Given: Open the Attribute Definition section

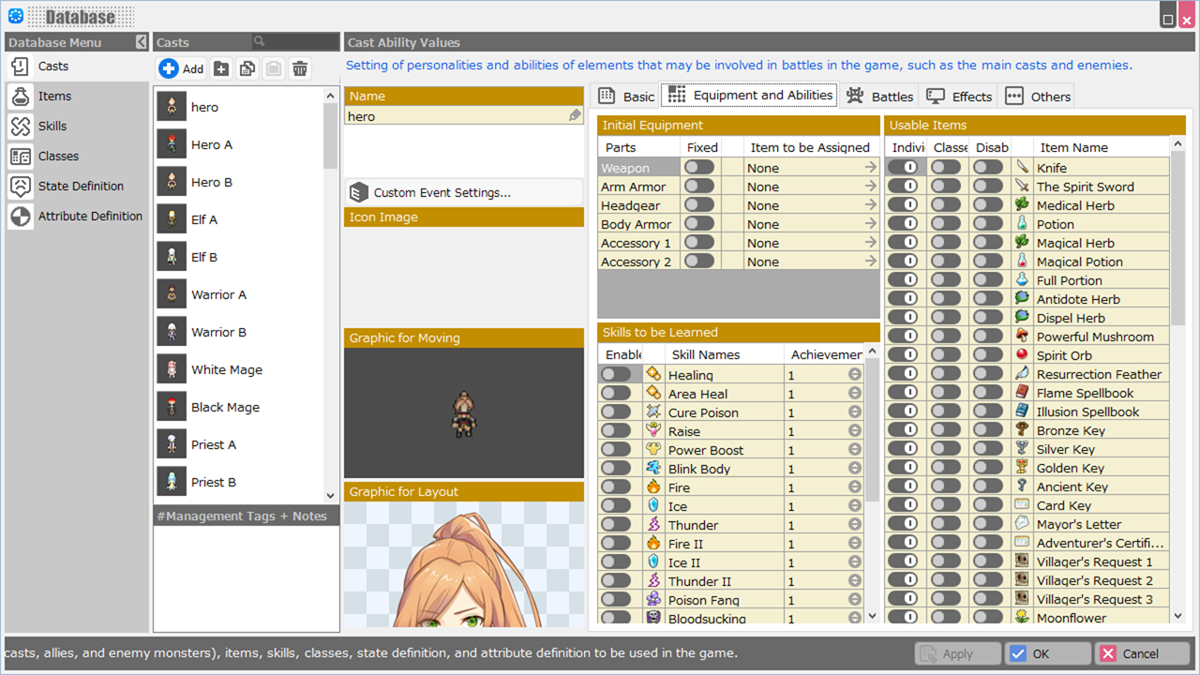Looking at the screenshot, I should click(x=21, y=216).
